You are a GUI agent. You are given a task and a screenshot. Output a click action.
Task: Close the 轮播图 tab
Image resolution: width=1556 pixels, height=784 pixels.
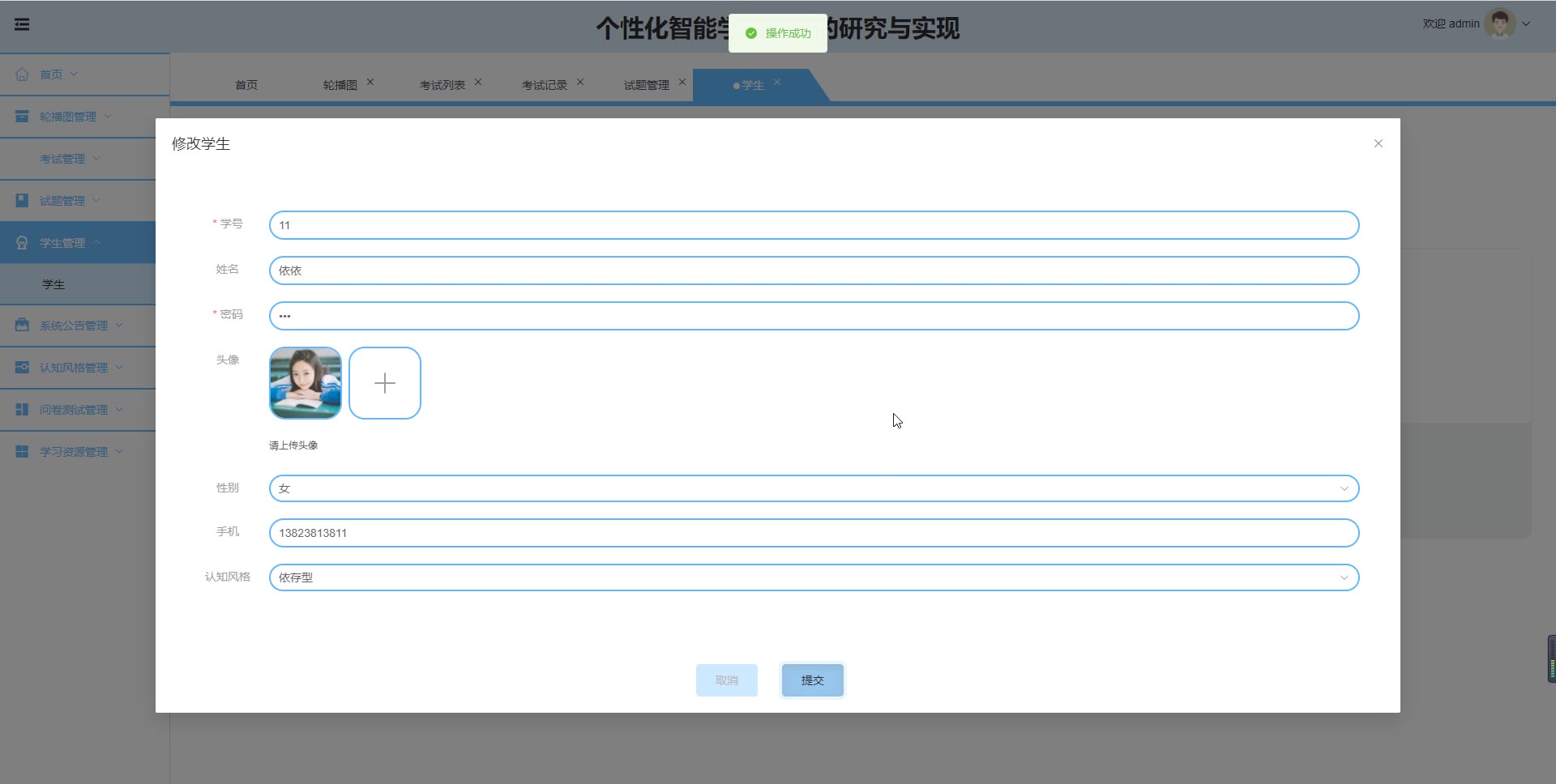(370, 82)
